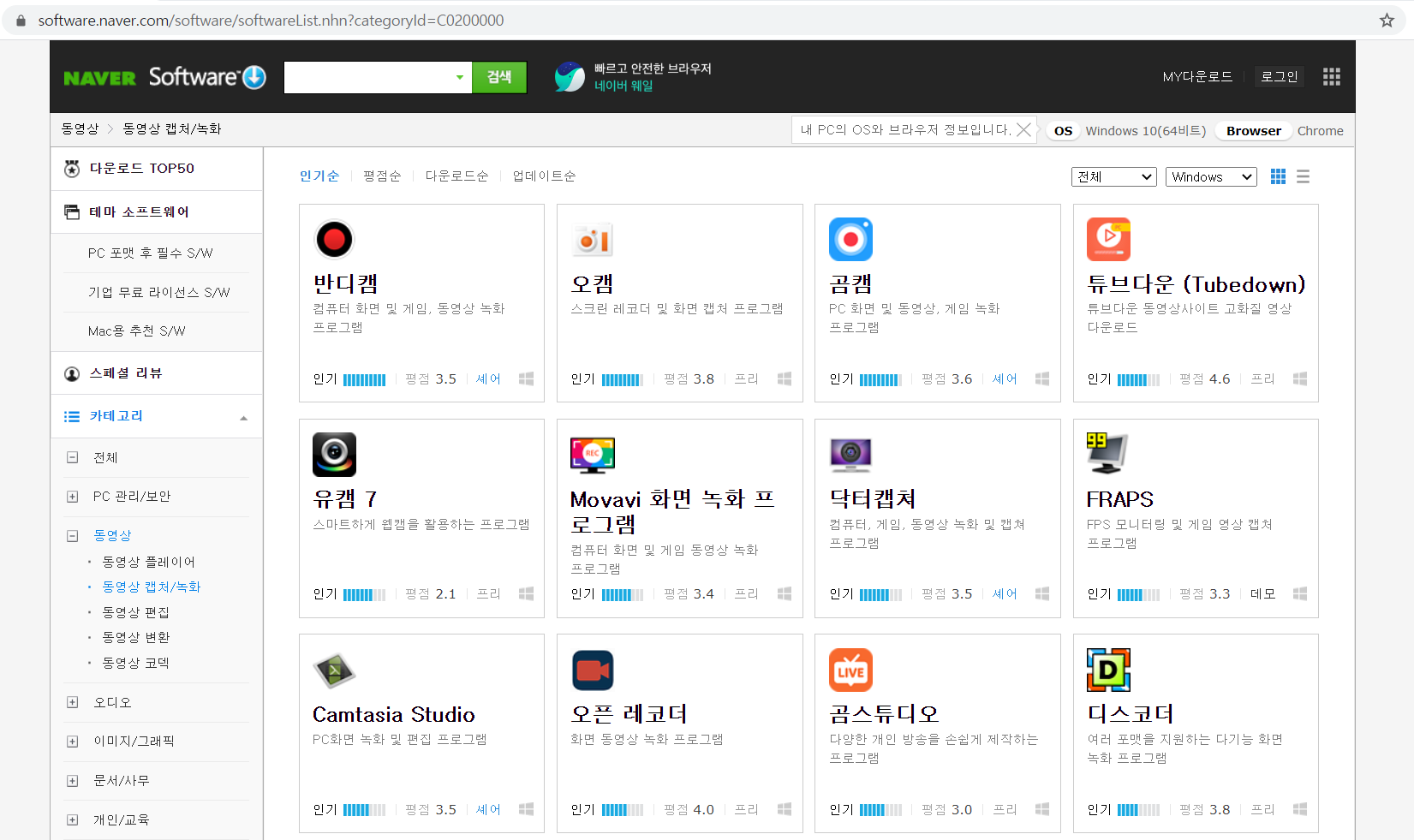Open the Bandicam red record icon
This screenshot has width=1414, height=840.
pos(334,239)
